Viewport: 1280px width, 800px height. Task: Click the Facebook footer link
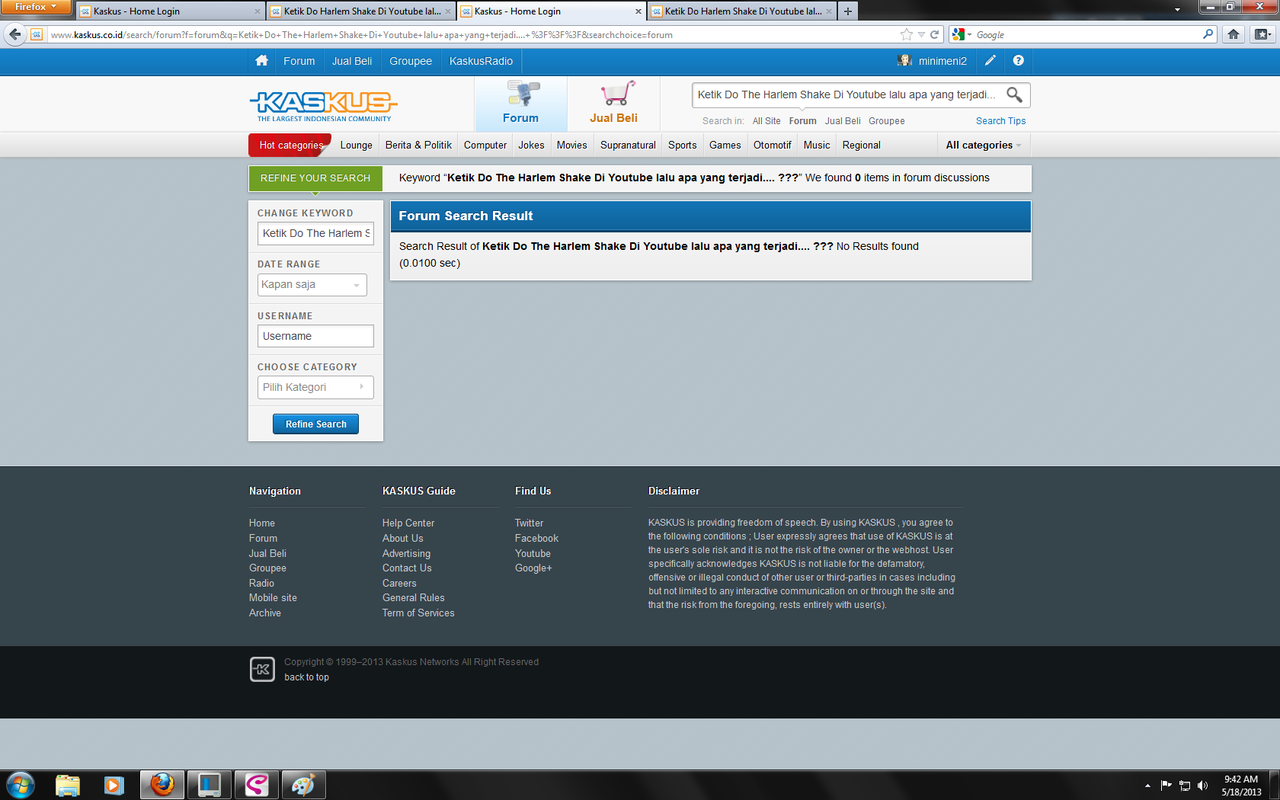pyautogui.click(x=536, y=538)
